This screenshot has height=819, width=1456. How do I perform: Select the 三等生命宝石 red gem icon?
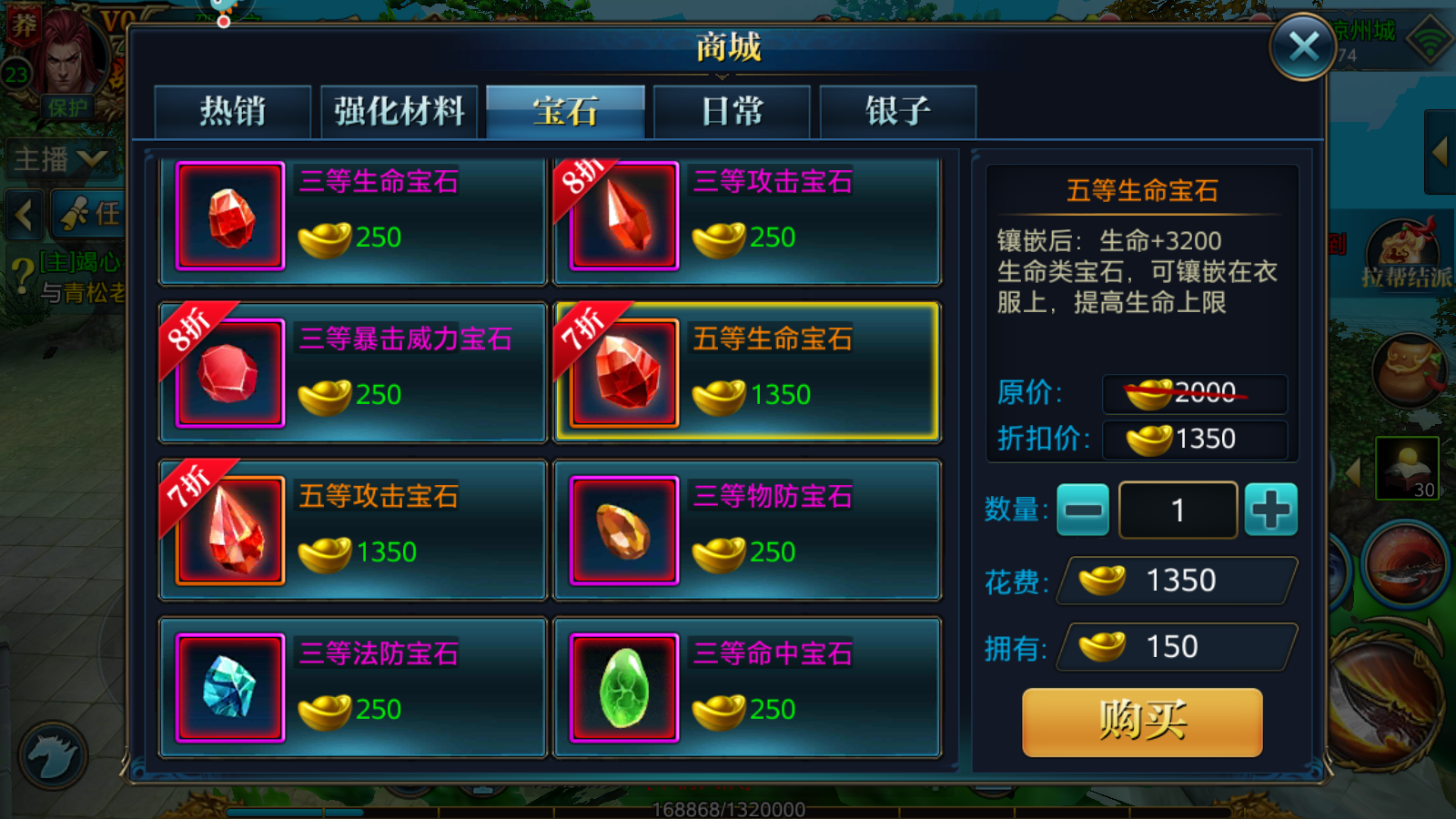click(x=230, y=217)
